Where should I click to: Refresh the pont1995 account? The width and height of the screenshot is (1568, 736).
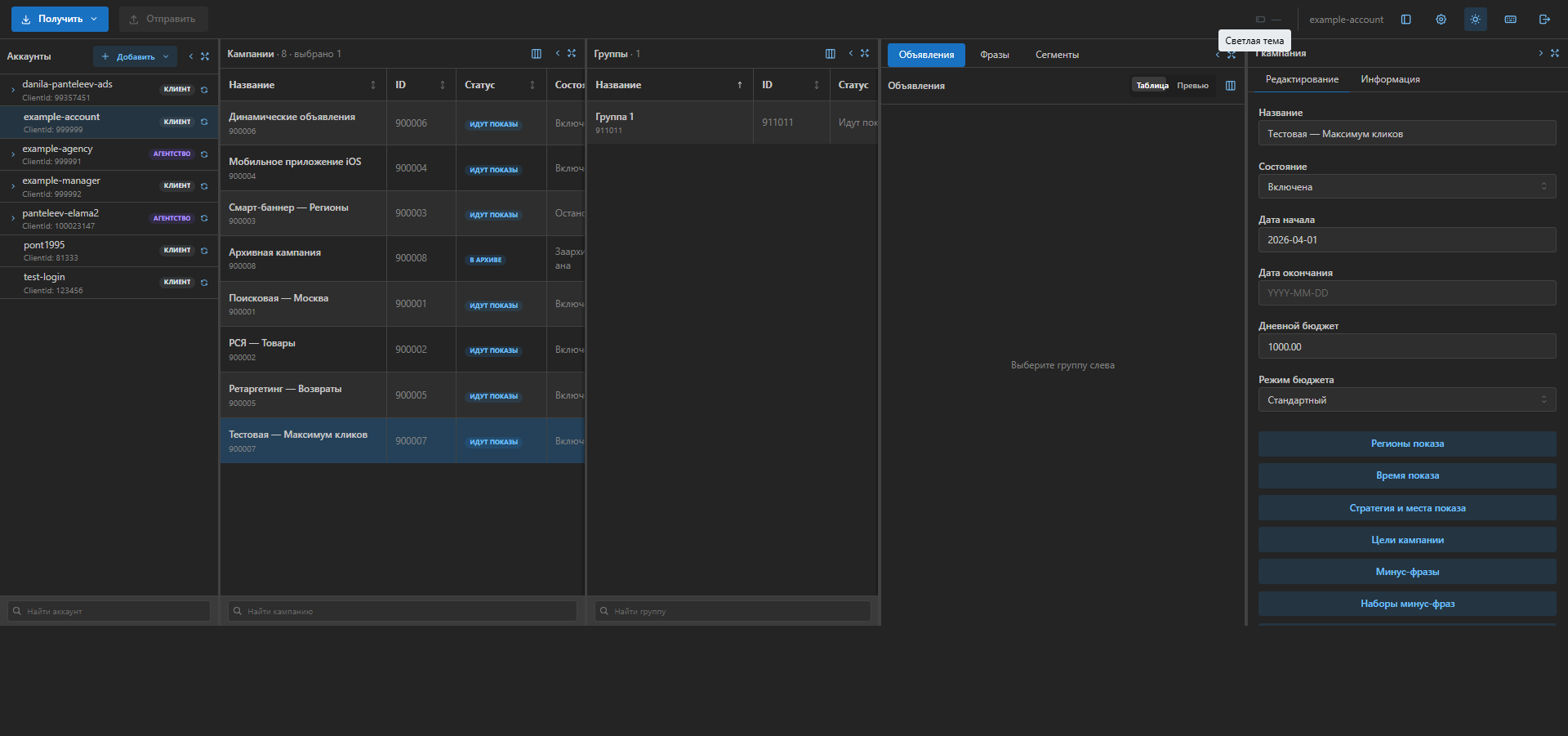(x=204, y=251)
